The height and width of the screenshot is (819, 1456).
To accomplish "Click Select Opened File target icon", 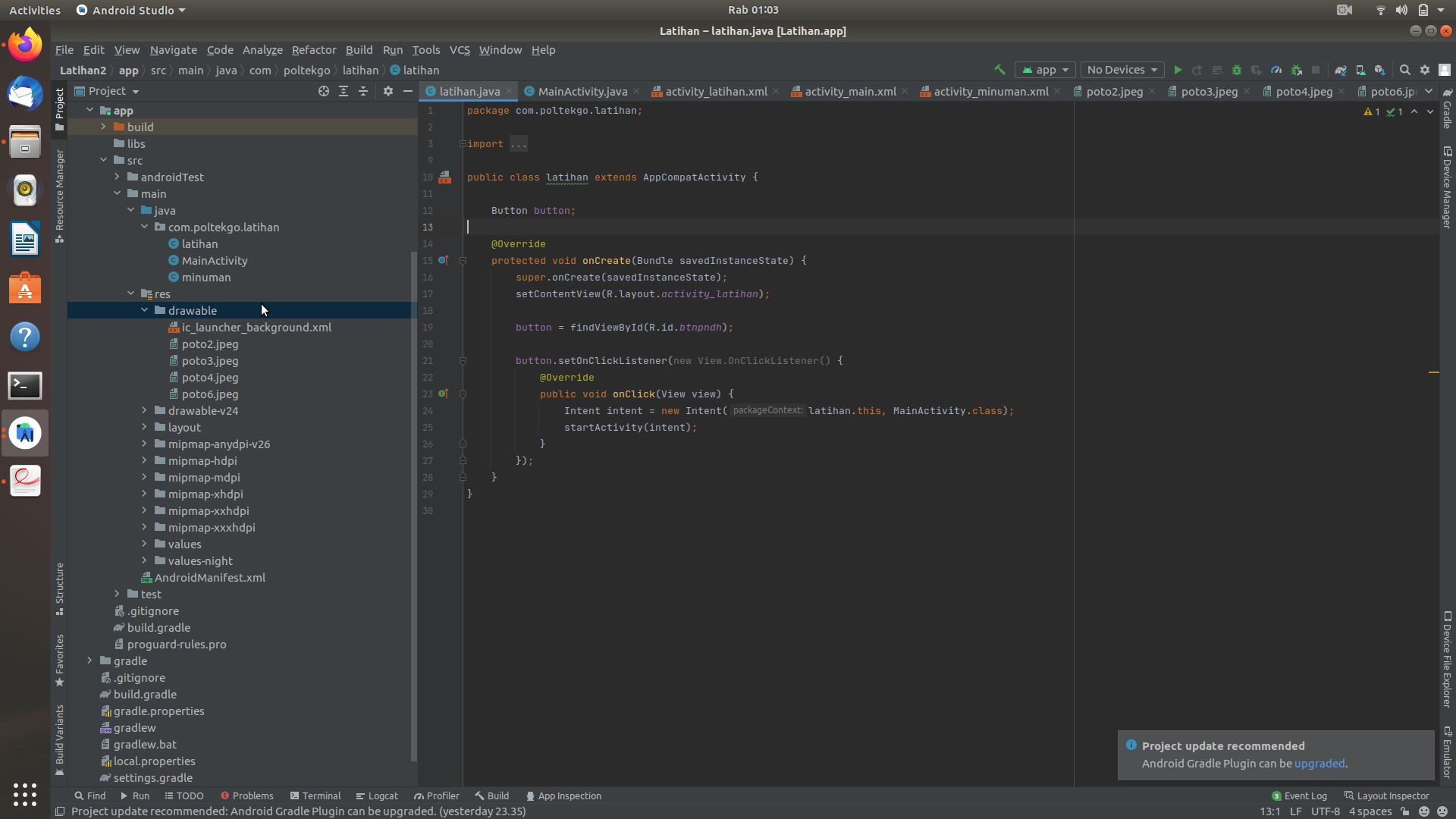I will coord(324,91).
